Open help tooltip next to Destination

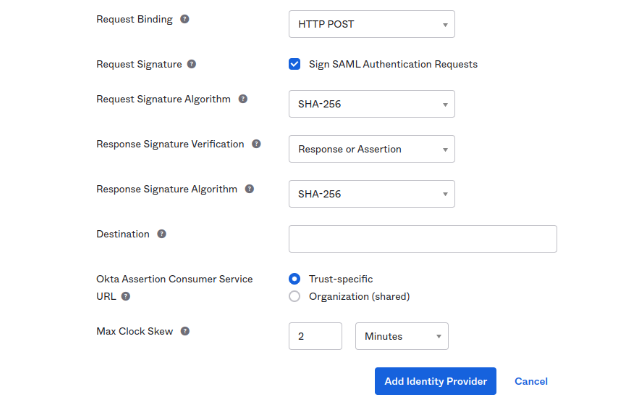click(162, 234)
